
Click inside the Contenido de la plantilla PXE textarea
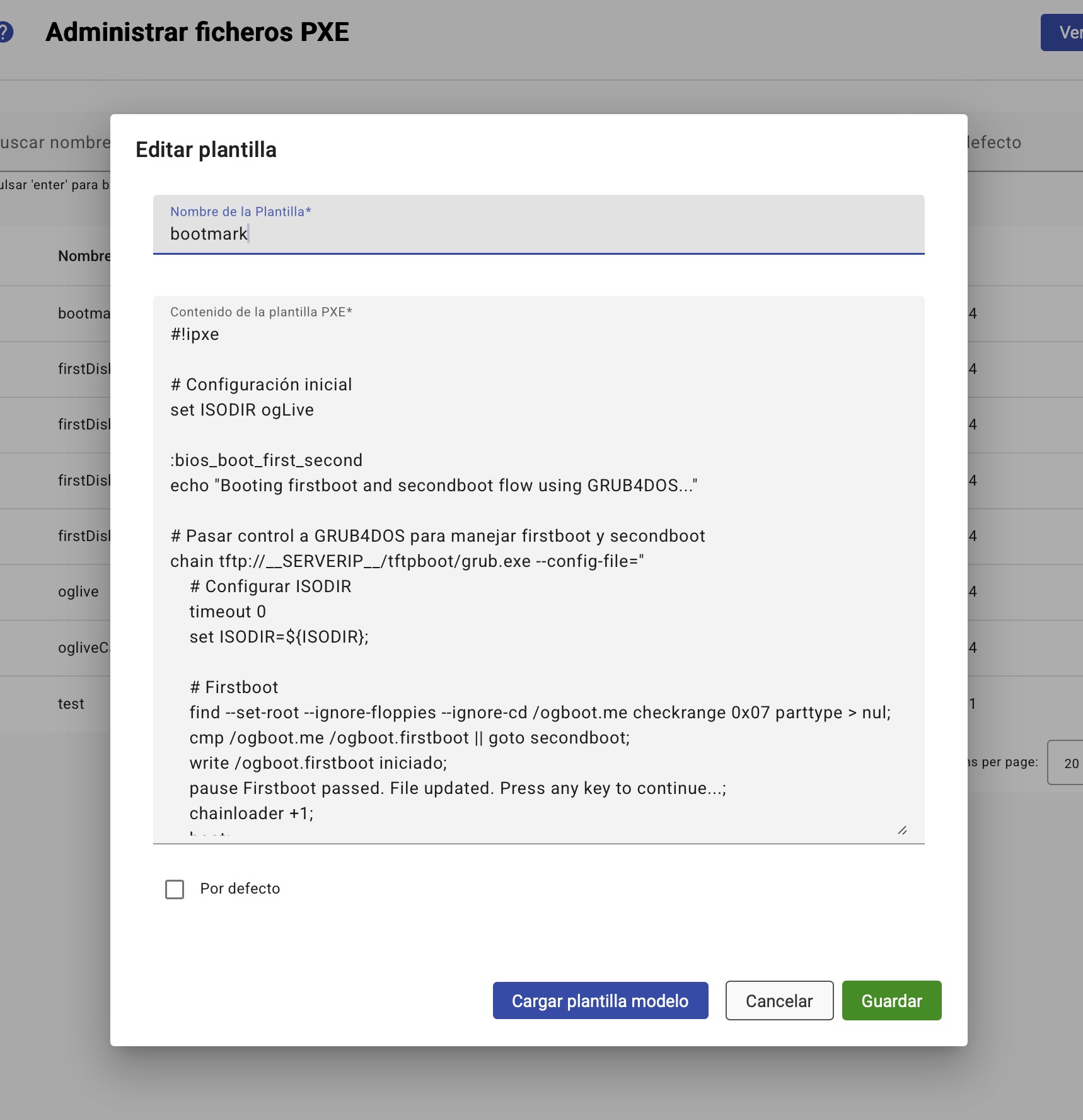[538, 568]
